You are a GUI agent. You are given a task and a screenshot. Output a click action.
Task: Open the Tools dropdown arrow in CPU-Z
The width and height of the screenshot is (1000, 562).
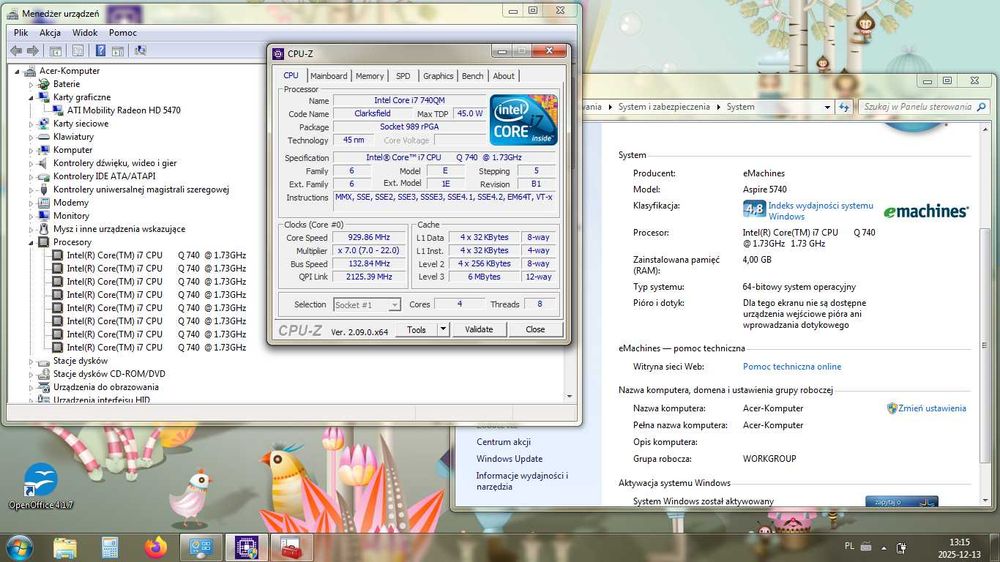[443, 329]
